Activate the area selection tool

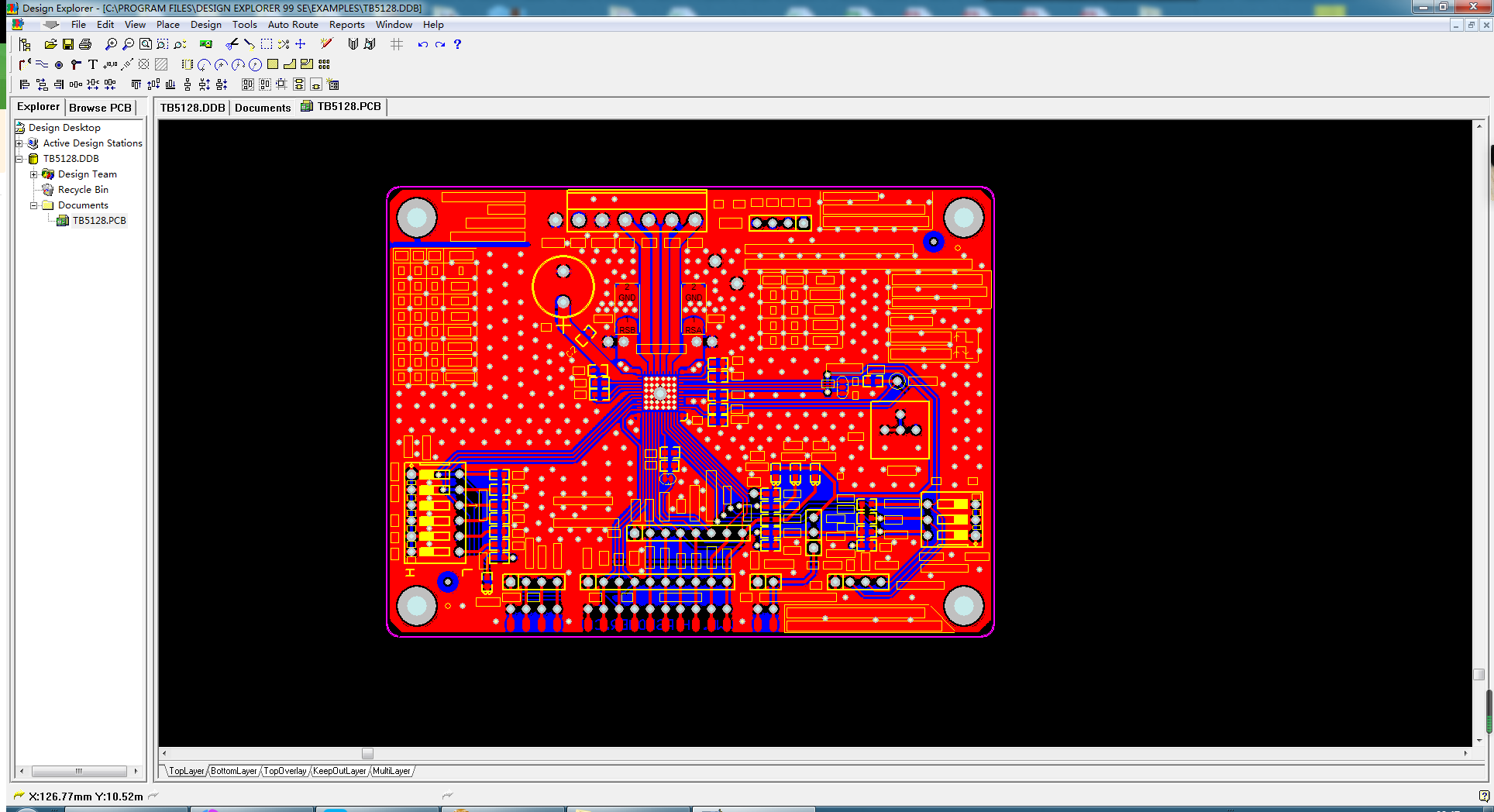[266, 44]
